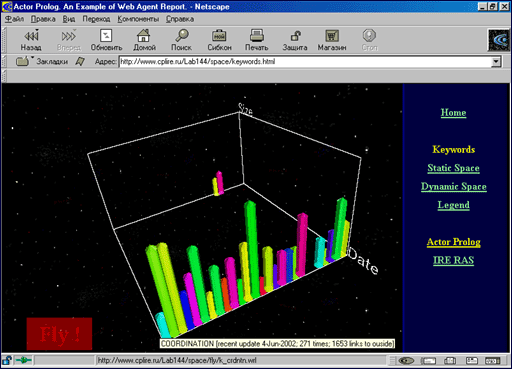The image size is (512, 369).
Task: Click the status bar padlock icon
Action: [7, 360]
